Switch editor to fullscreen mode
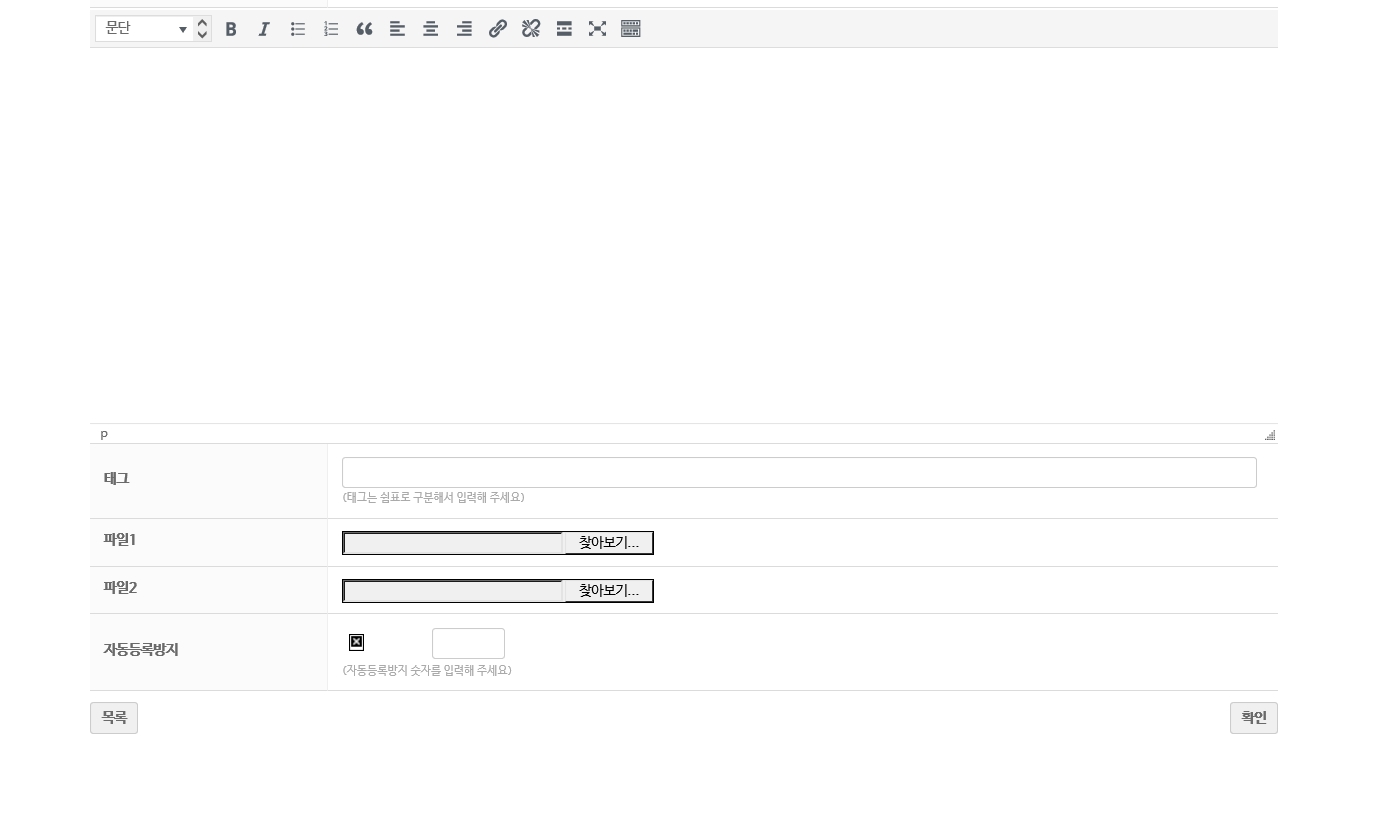1381x813 pixels. 597,29
